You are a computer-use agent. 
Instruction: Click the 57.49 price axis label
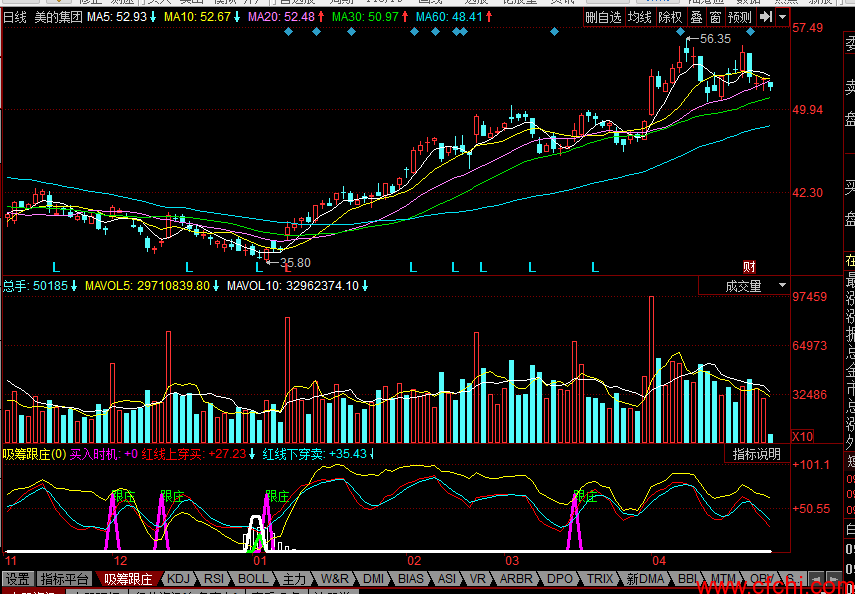point(808,27)
